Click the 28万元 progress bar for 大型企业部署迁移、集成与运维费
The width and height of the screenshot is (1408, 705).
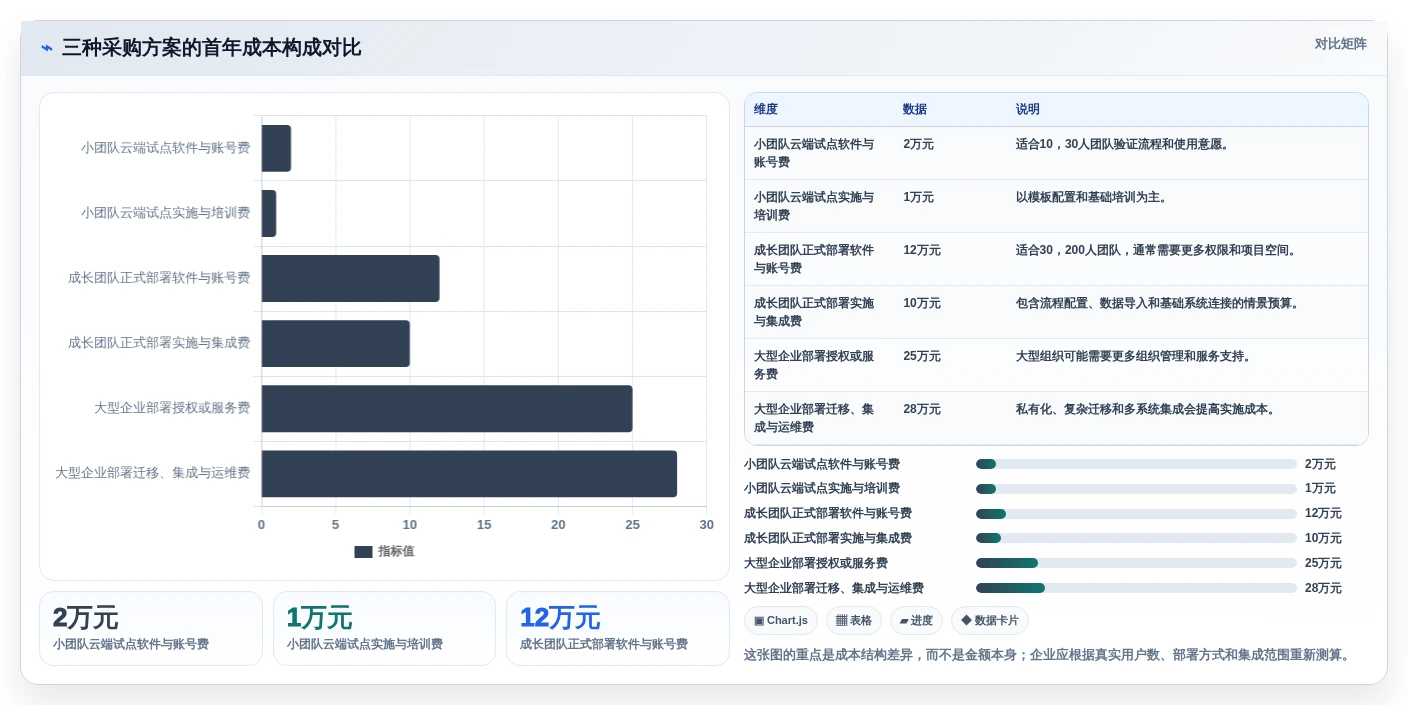[1136, 588]
